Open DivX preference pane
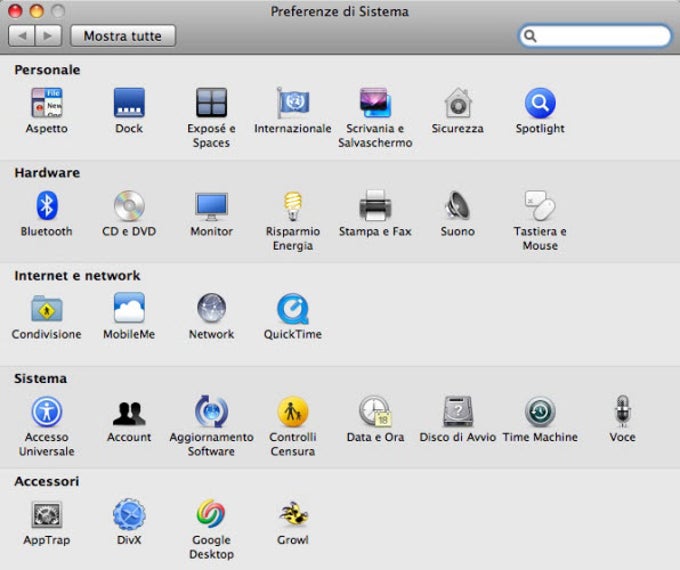Screen dimensions: 680x570 coord(129,514)
